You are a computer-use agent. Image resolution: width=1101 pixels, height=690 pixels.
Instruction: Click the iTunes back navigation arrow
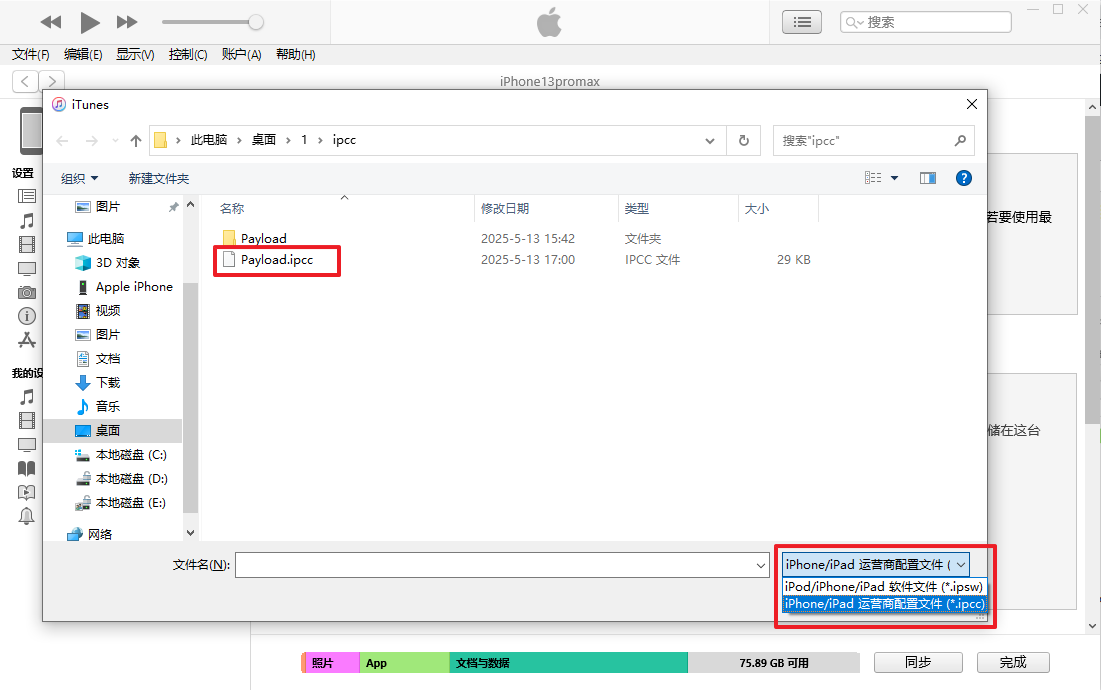(x=25, y=81)
